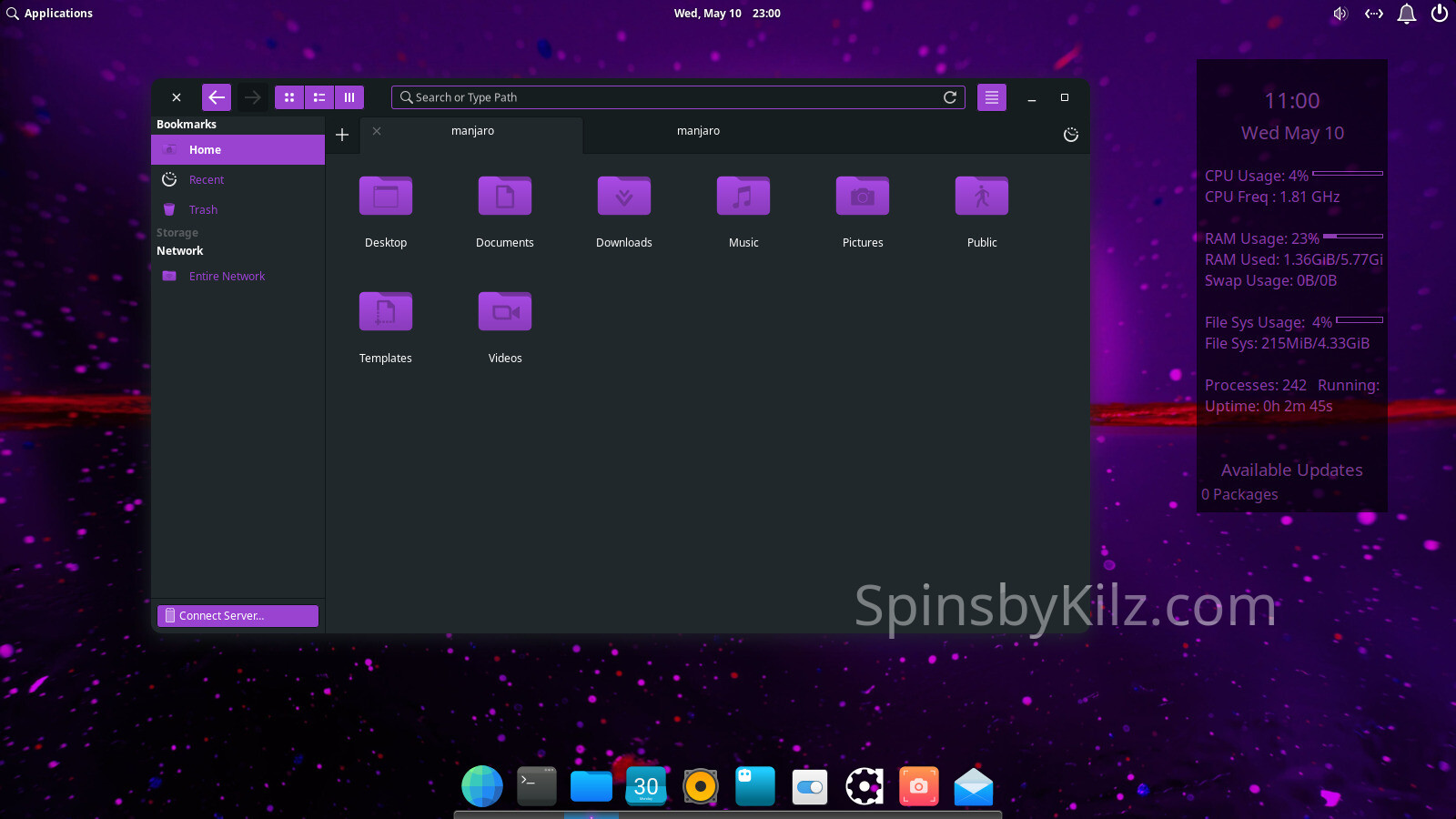
Task: Select Entire Network bookmark
Action: (227, 277)
